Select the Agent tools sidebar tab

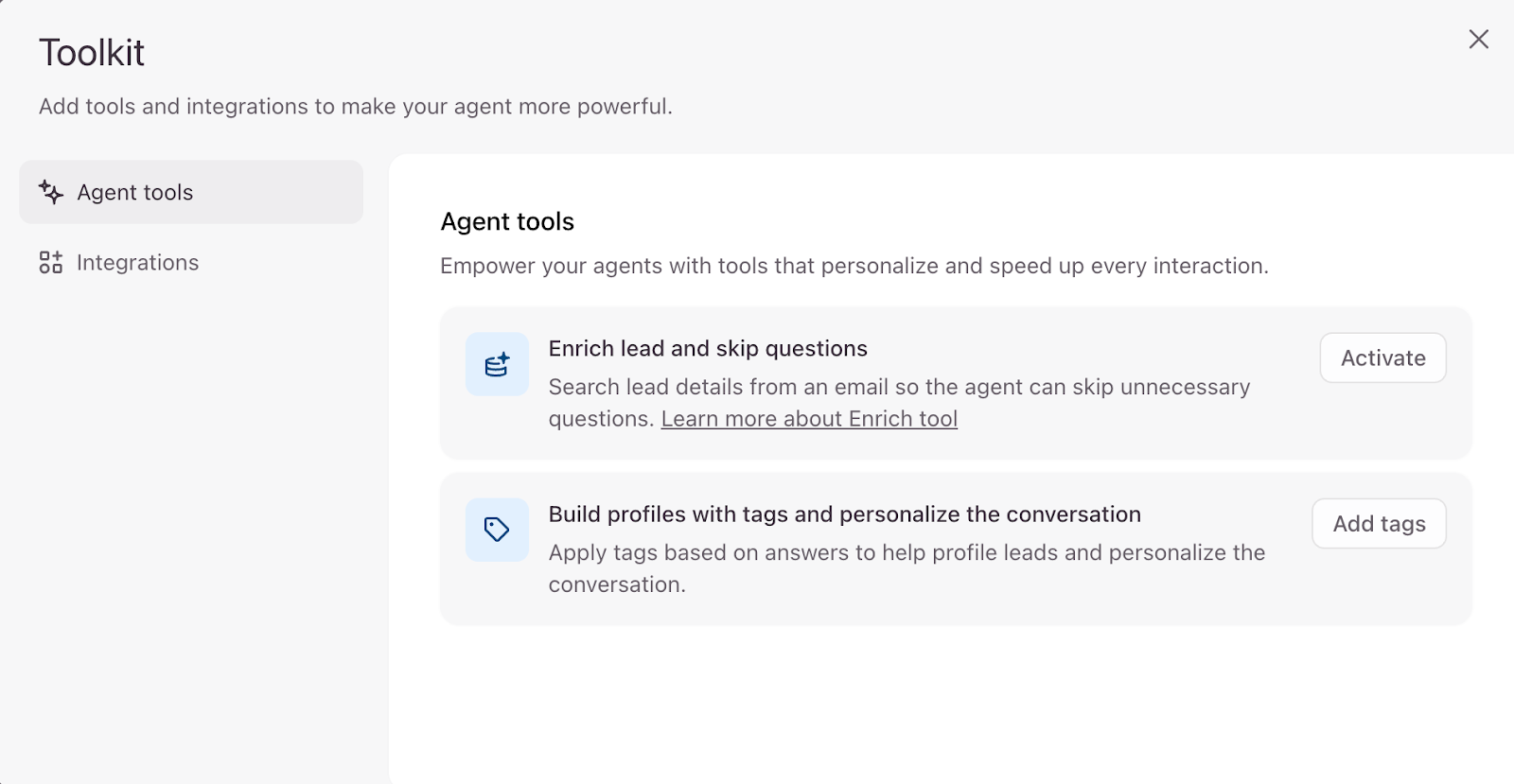(x=191, y=192)
